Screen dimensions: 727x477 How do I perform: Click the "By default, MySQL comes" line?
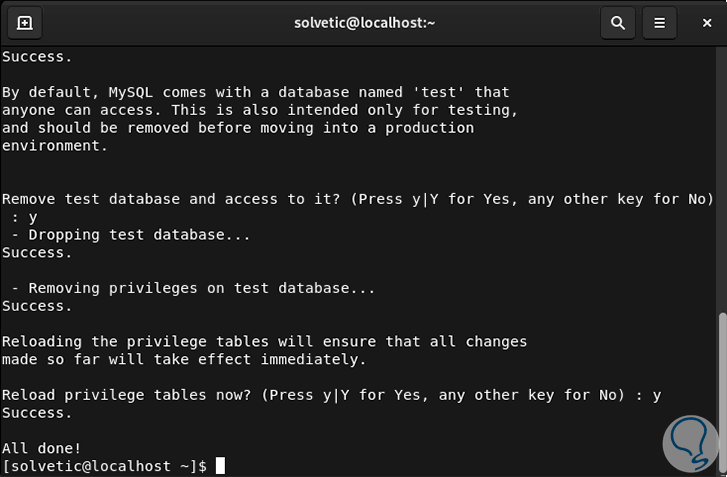pyautogui.click(x=255, y=92)
